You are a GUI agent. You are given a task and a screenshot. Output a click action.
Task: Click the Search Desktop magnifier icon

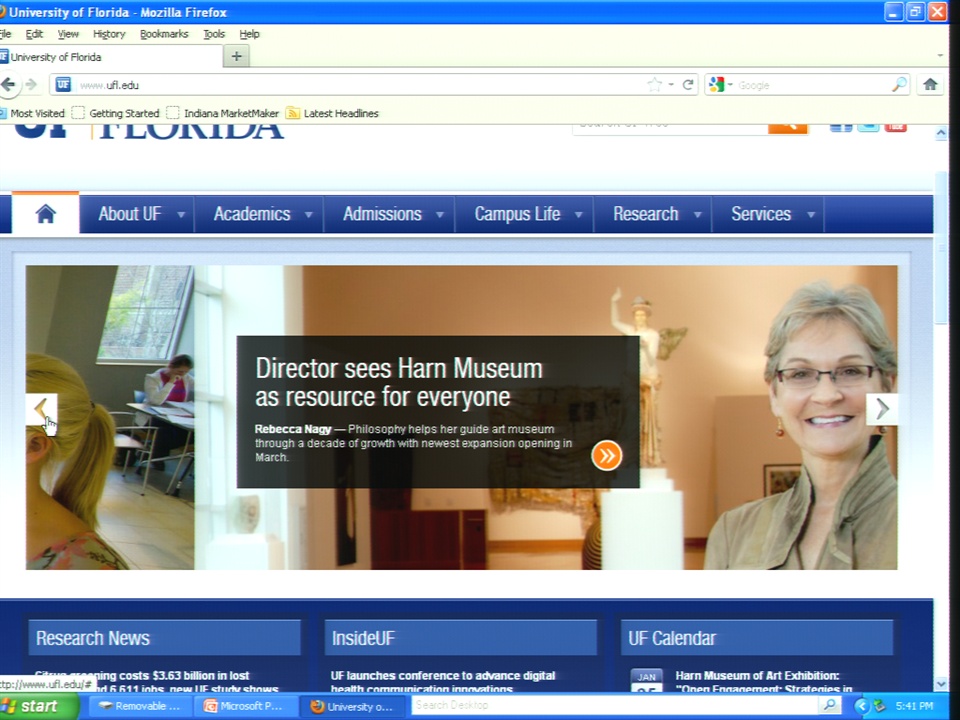coord(830,705)
